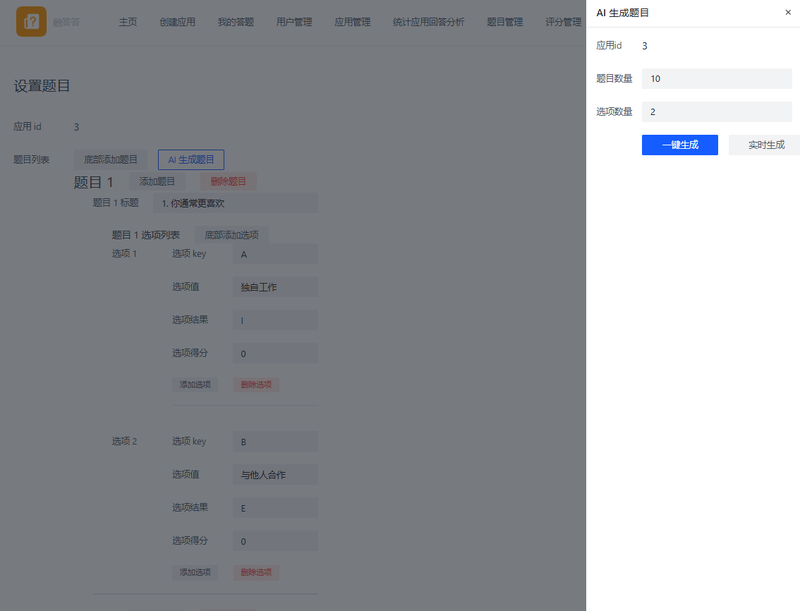Screen dimensions: 800x611
Task: Open the 应用管理 nav item
Action: click(x=352, y=22)
